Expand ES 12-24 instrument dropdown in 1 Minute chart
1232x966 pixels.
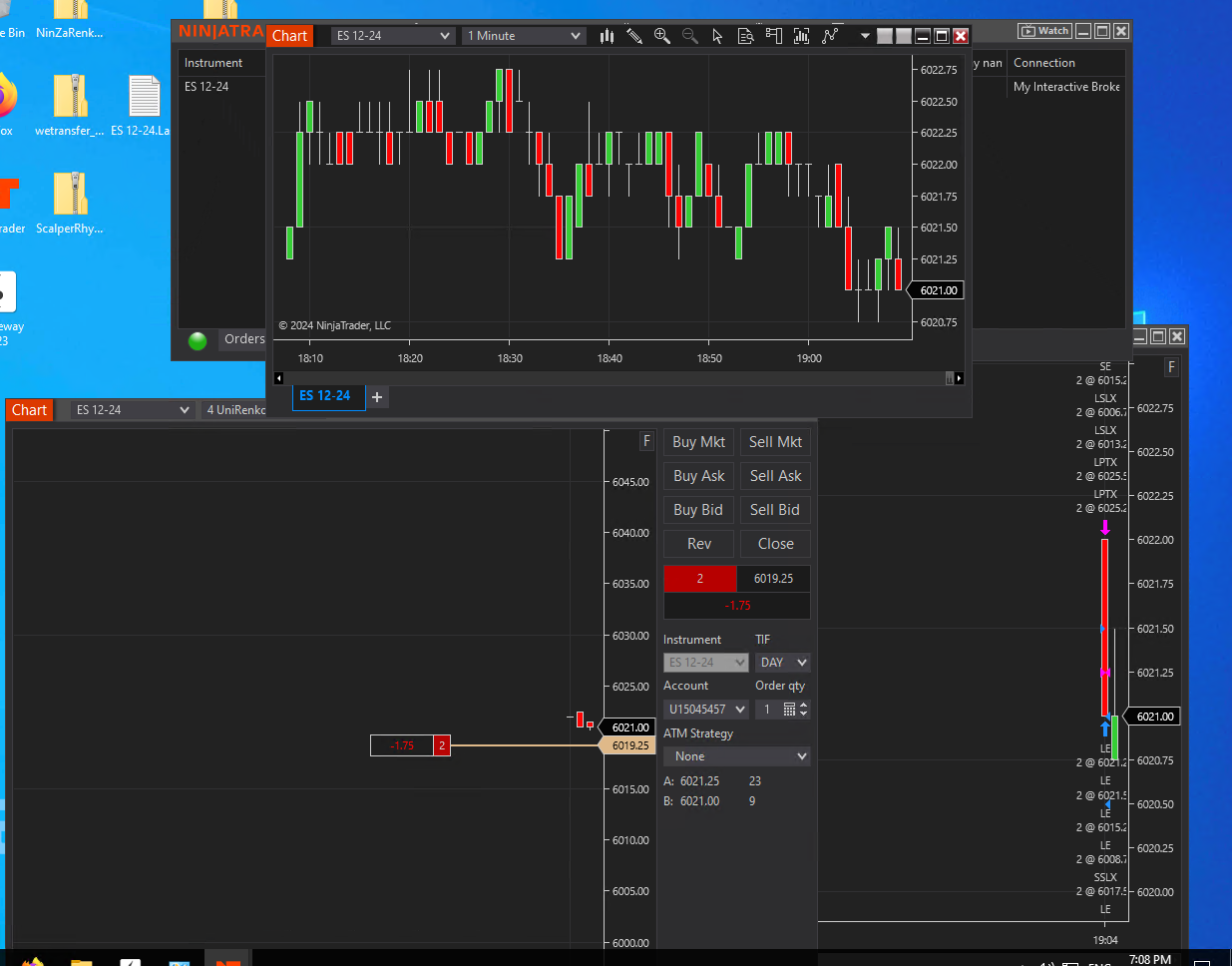coord(393,36)
